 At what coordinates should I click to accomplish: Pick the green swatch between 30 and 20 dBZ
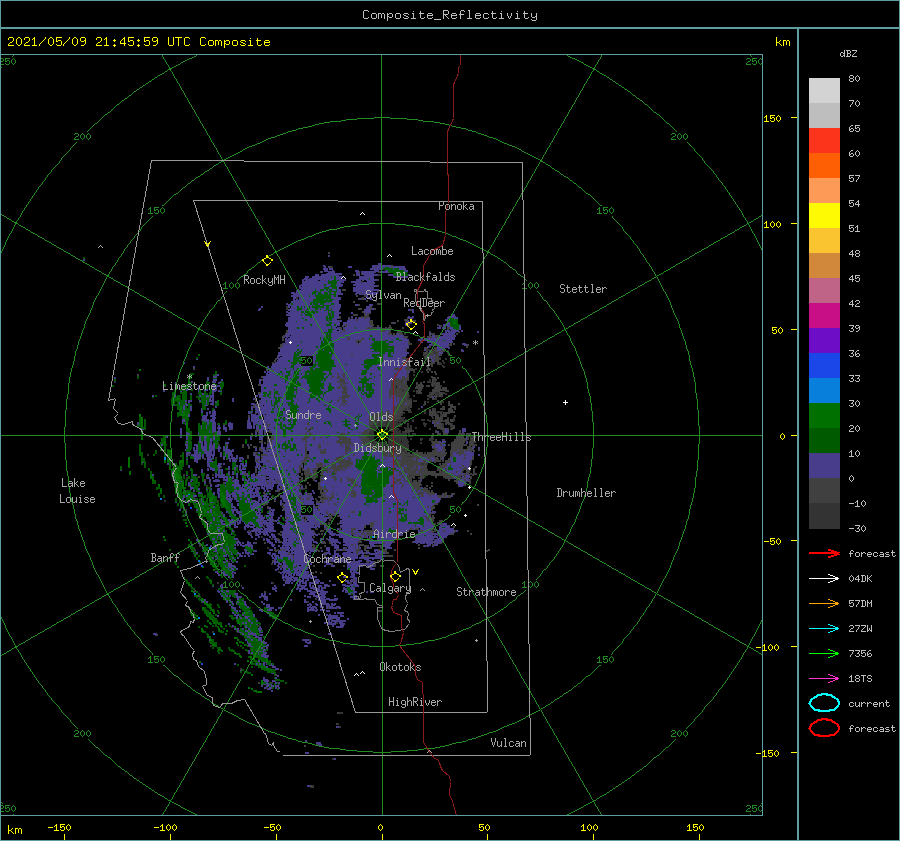click(x=824, y=415)
